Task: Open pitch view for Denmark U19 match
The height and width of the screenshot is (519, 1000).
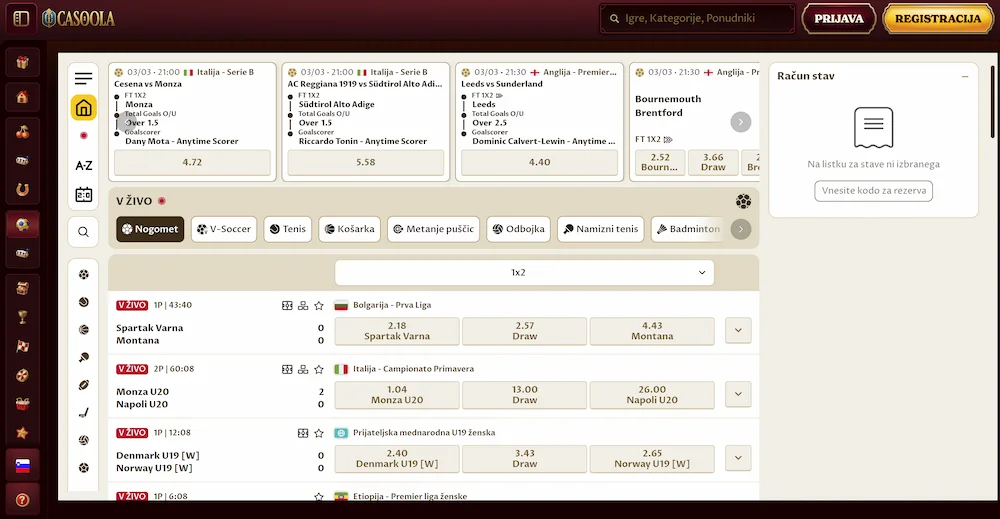Action: point(303,433)
